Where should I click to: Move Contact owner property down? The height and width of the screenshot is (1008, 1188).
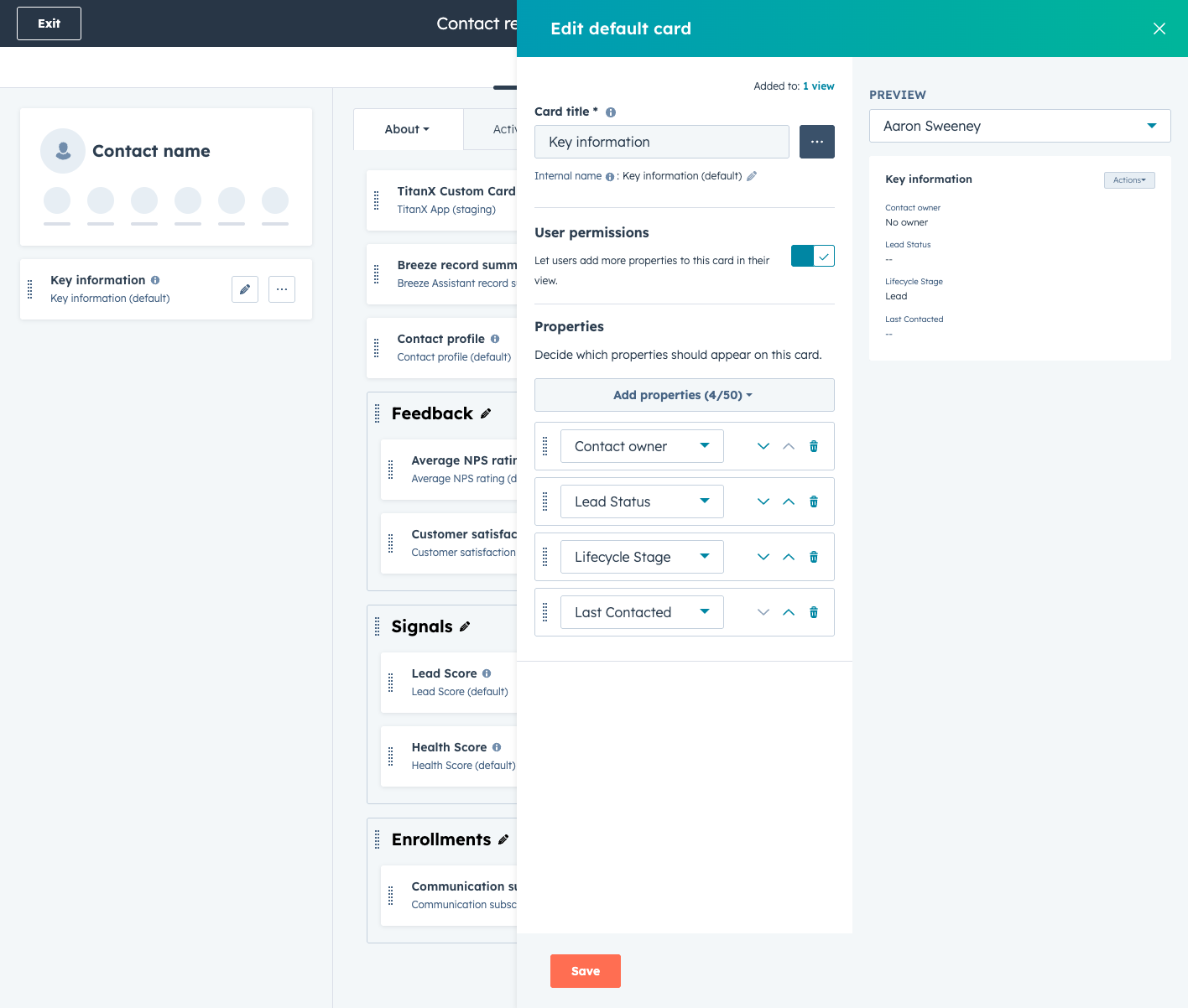click(x=763, y=446)
